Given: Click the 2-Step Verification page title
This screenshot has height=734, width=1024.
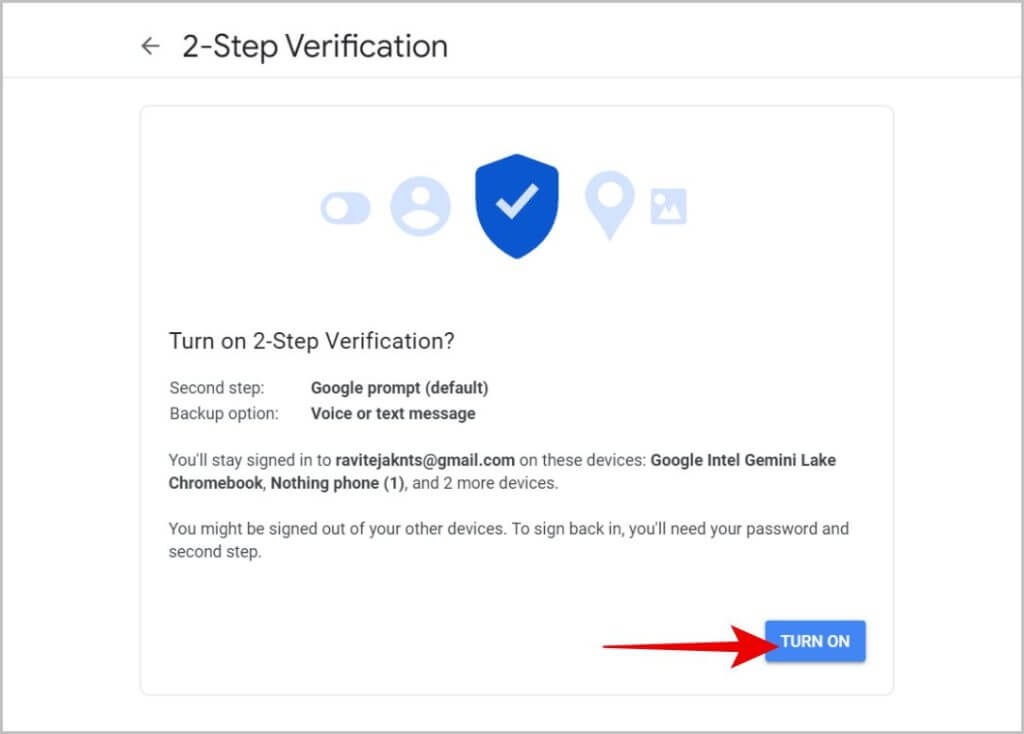Looking at the screenshot, I should (315, 46).
